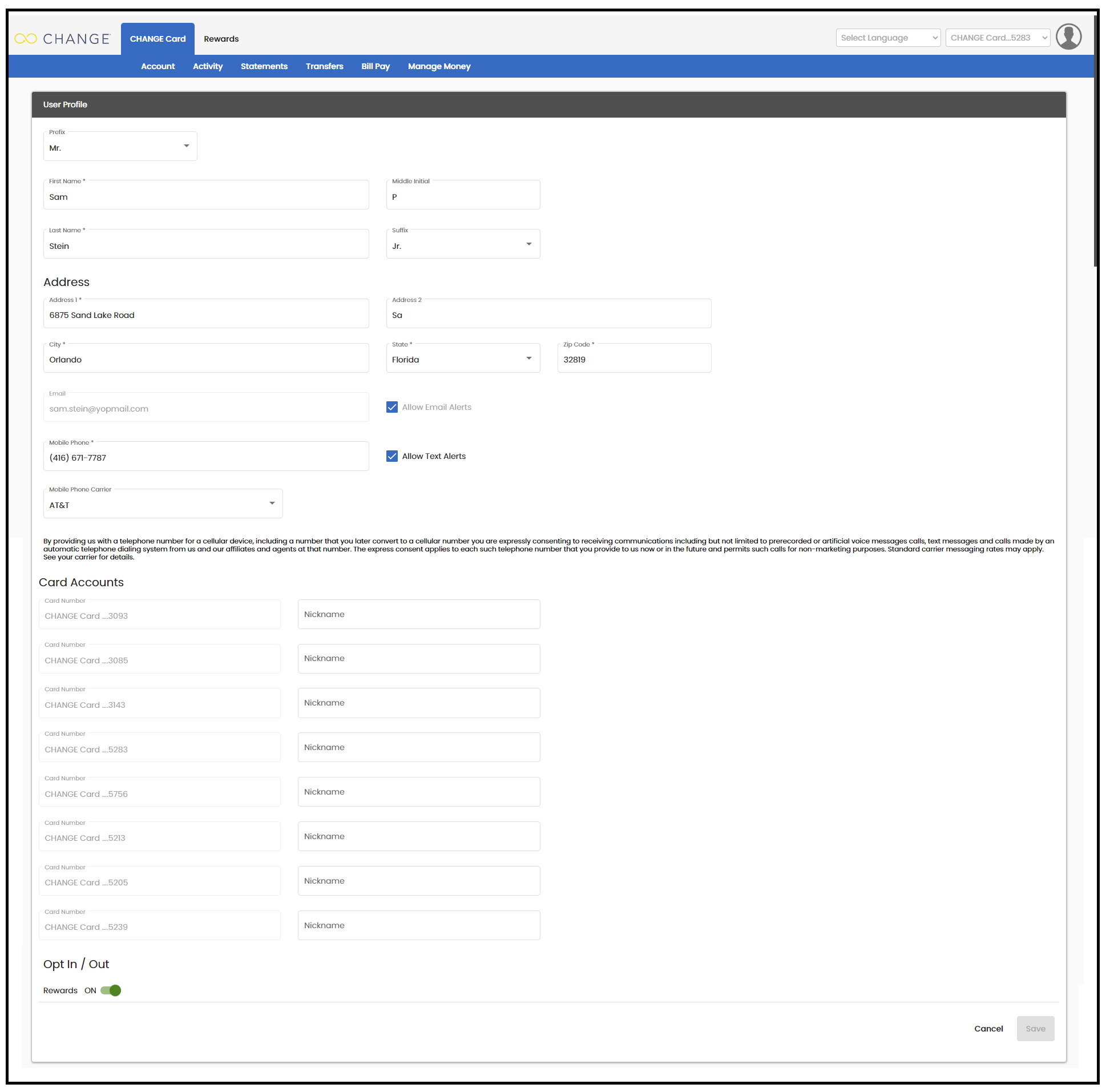Viewport: 1110px width, 1092px height.
Task: Click Nickname field for card ...3143
Action: 418,703
